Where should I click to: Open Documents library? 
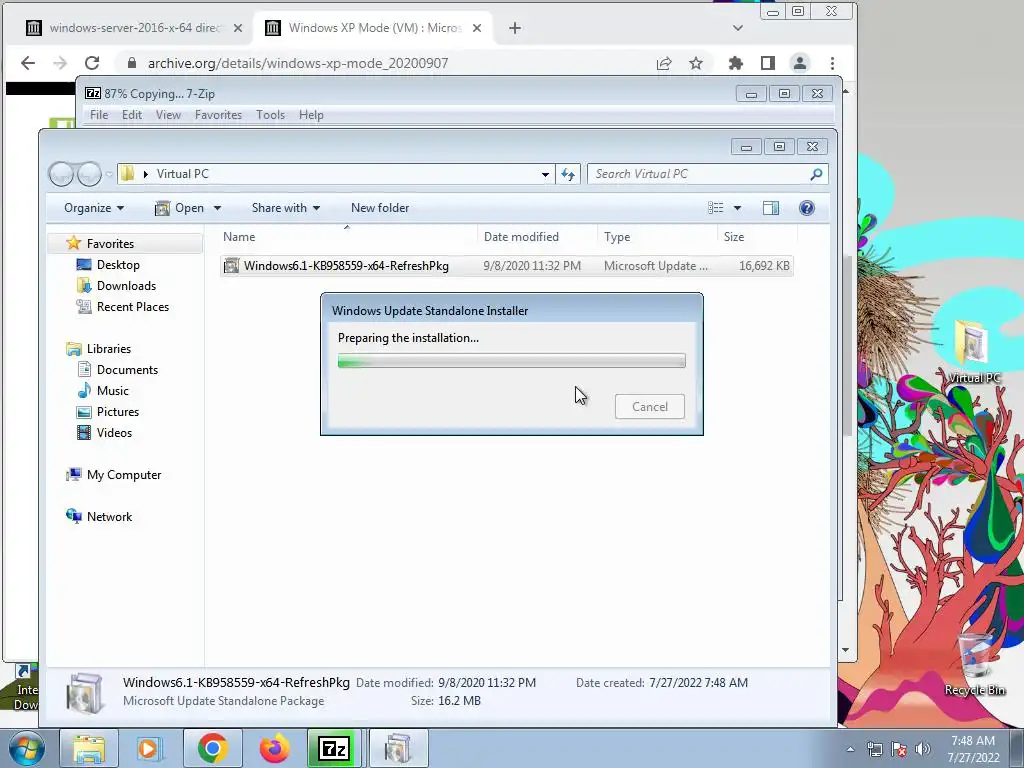click(127, 370)
